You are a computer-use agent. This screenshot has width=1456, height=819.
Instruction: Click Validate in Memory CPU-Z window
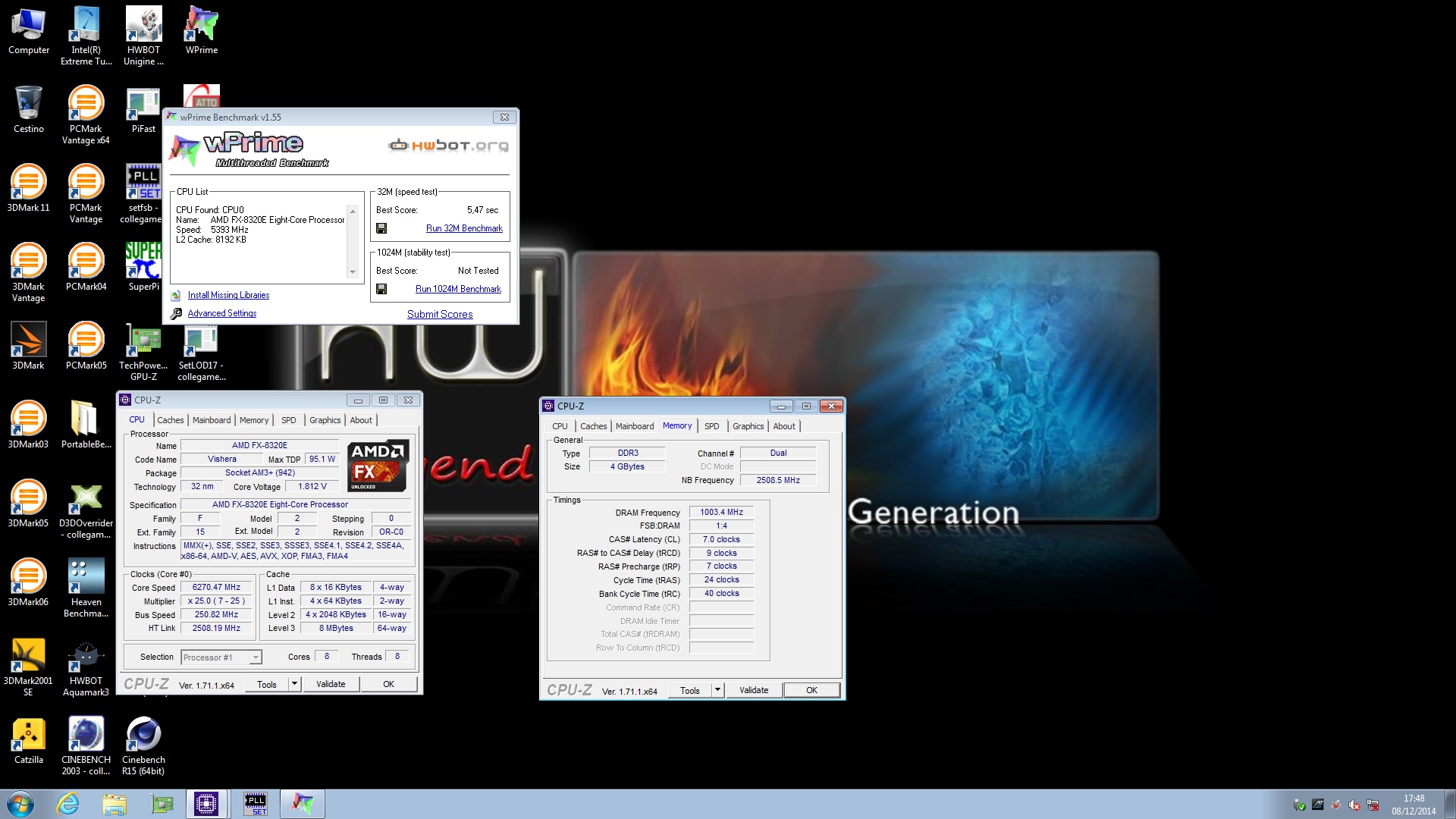[x=754, y=690]
